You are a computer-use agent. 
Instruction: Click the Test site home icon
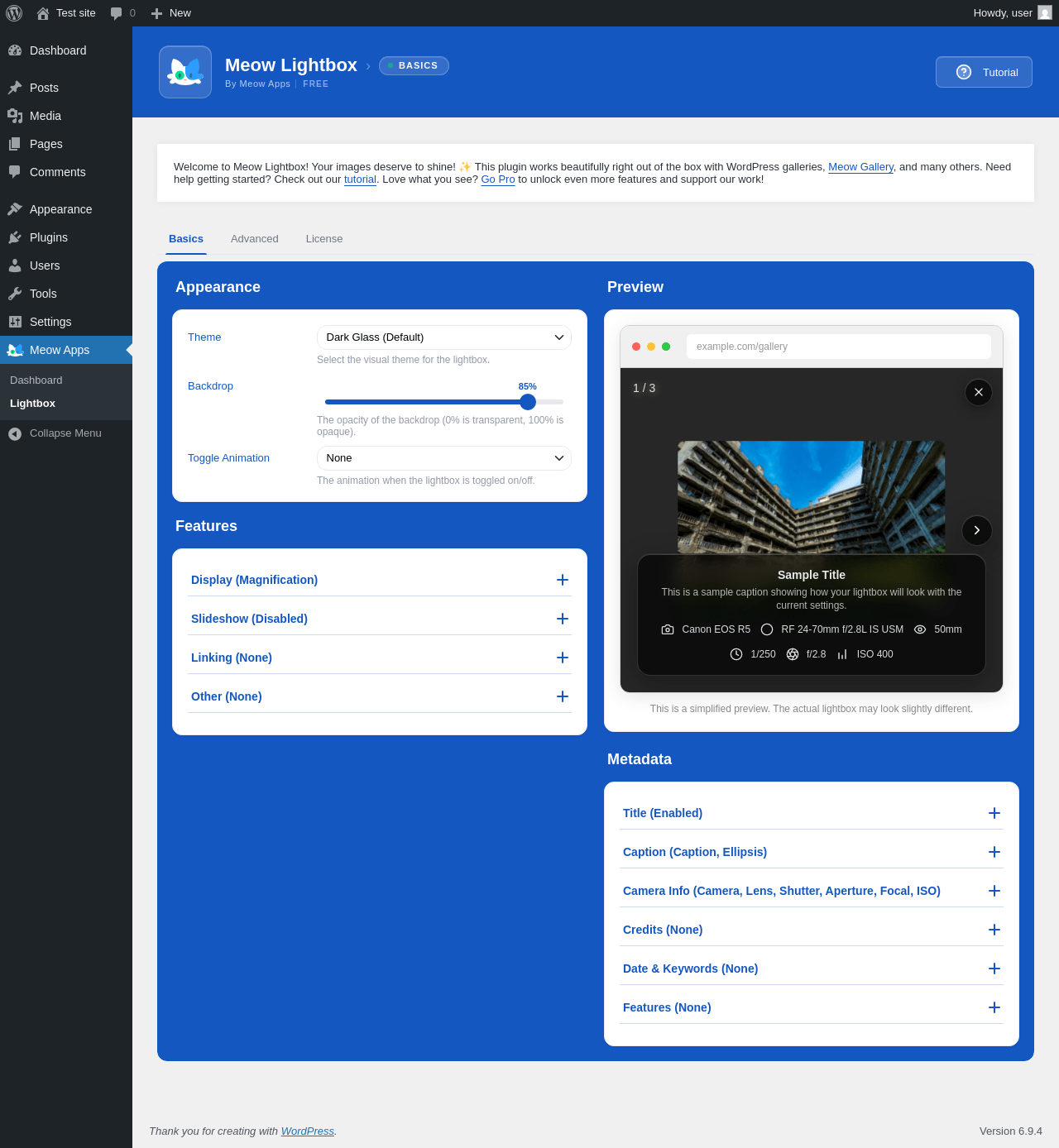[43, 13]
